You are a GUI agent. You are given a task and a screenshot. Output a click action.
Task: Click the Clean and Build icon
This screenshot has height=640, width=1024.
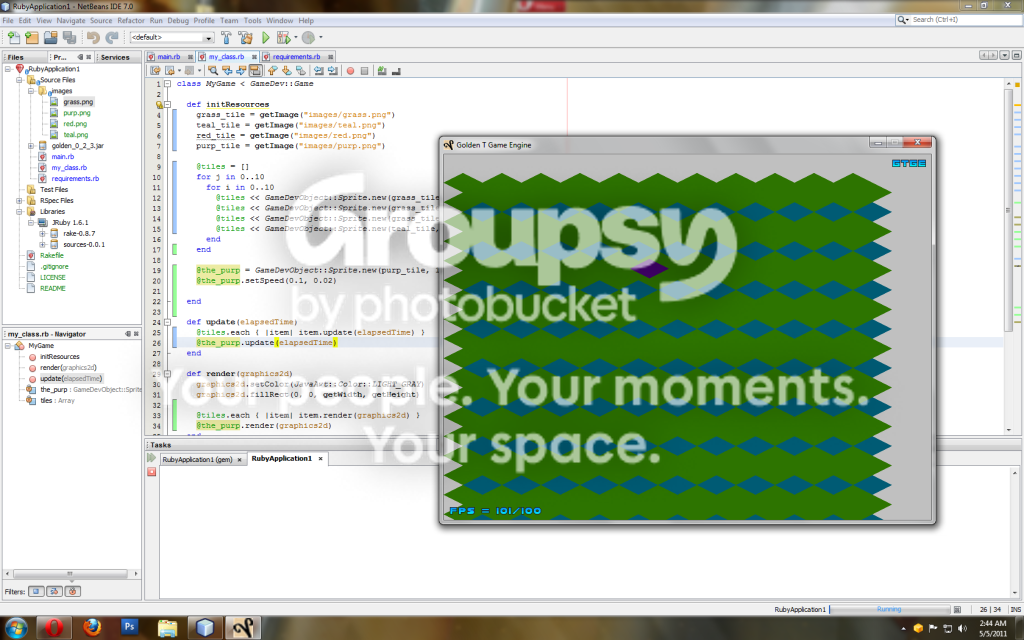[x=246, y=38]
